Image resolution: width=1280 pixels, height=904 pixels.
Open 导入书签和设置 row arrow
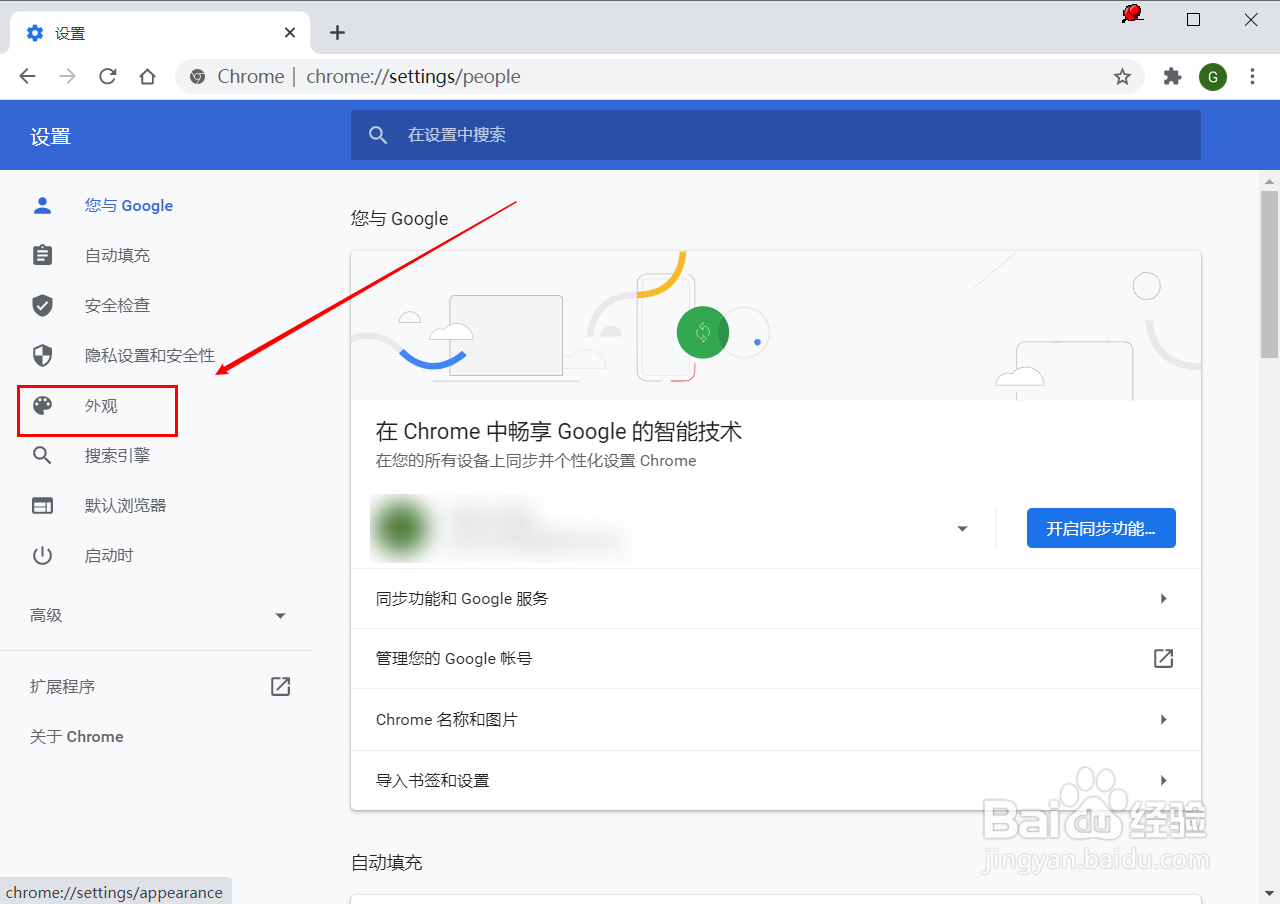1163,780
